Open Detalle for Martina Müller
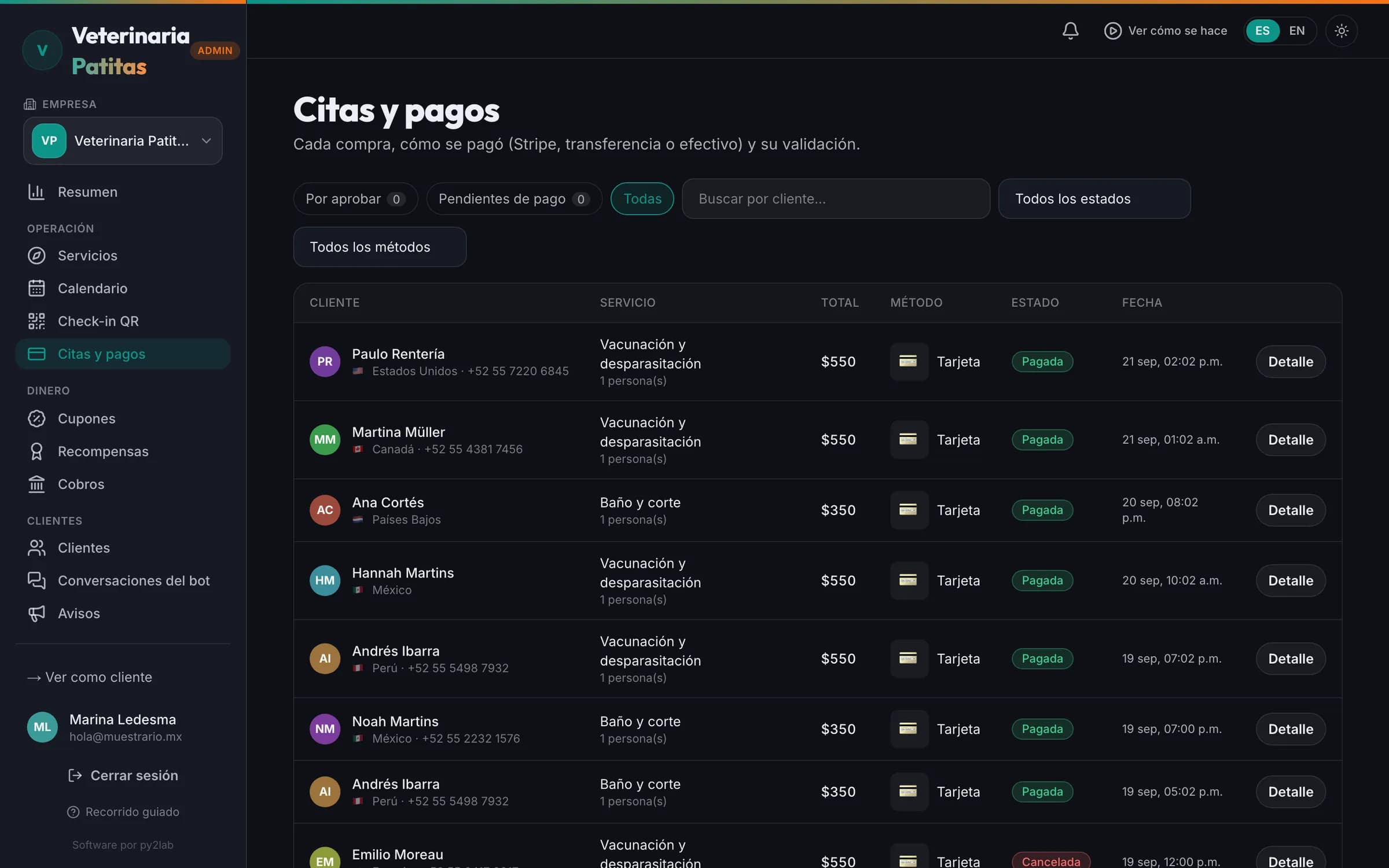 [1290, 440]
